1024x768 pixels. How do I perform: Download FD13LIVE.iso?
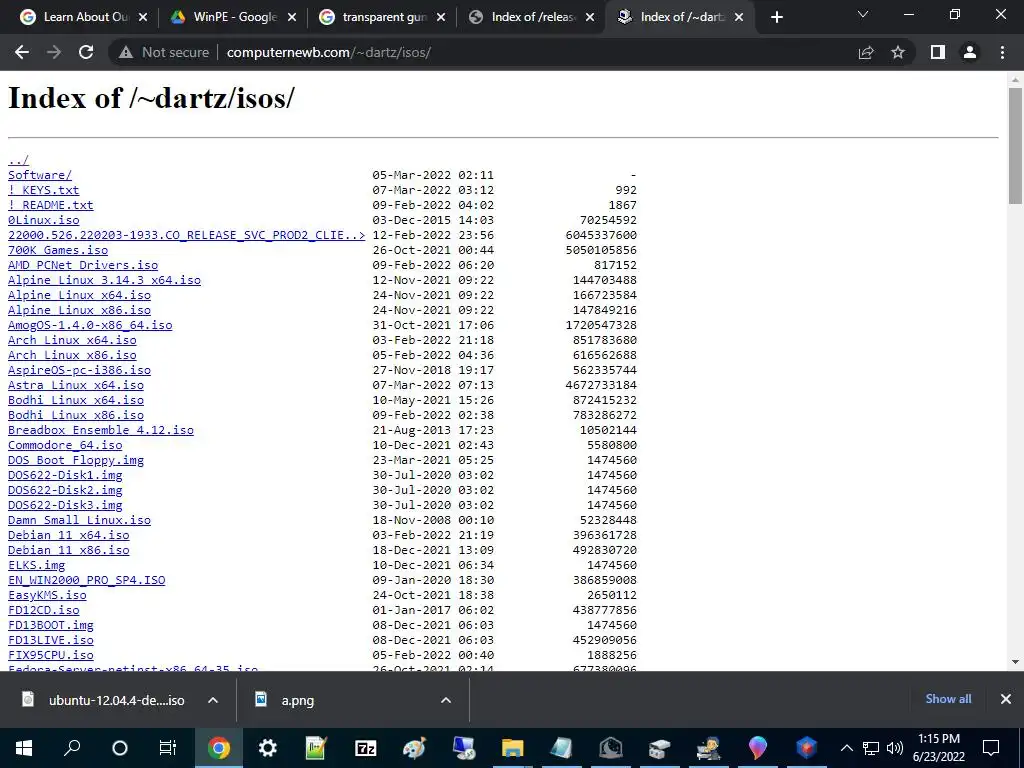[x=50, y=641]
